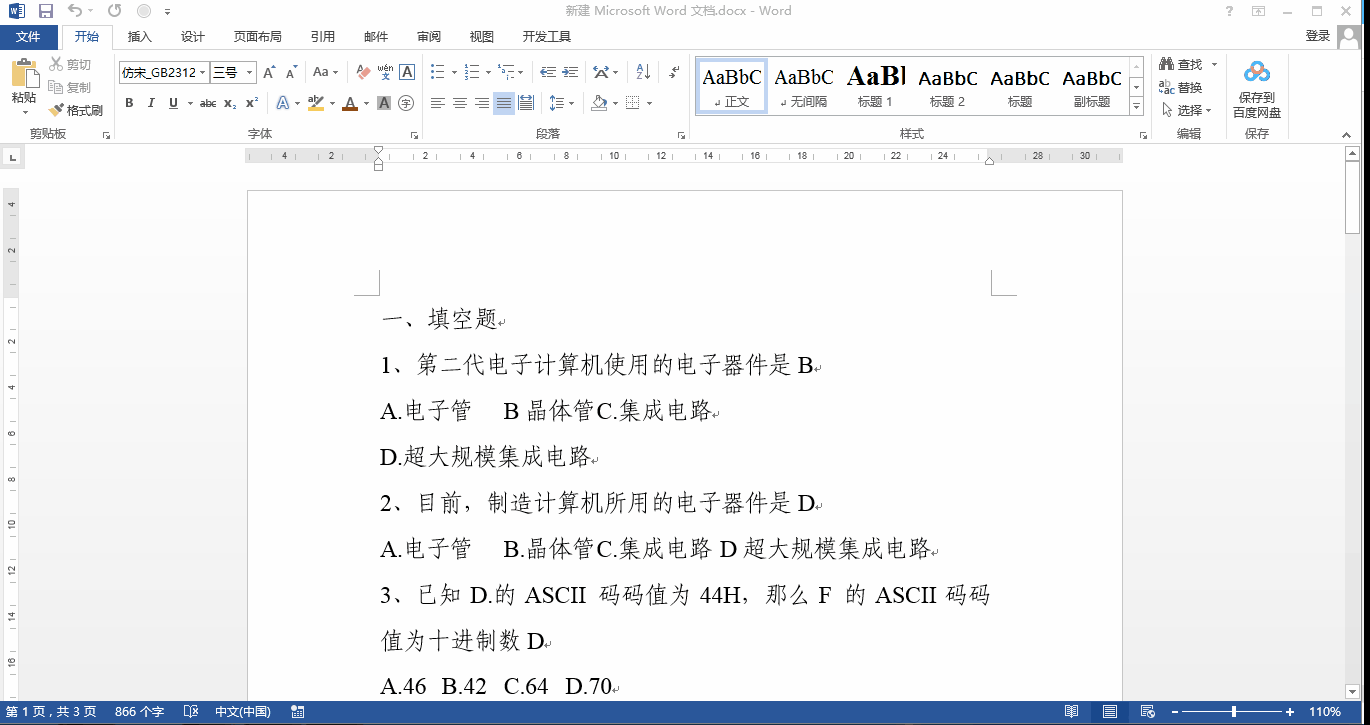Switch to the Insert (插入) tab

coord(140,37)
